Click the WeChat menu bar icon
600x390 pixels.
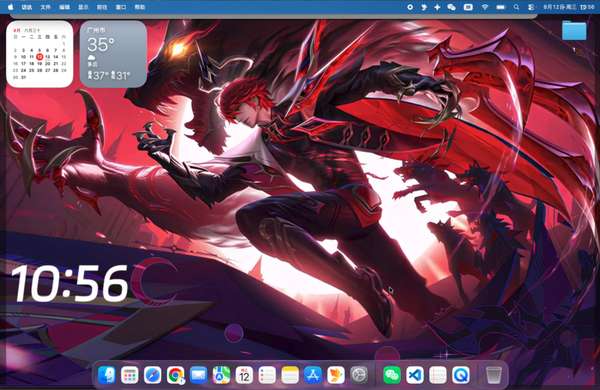452,7
